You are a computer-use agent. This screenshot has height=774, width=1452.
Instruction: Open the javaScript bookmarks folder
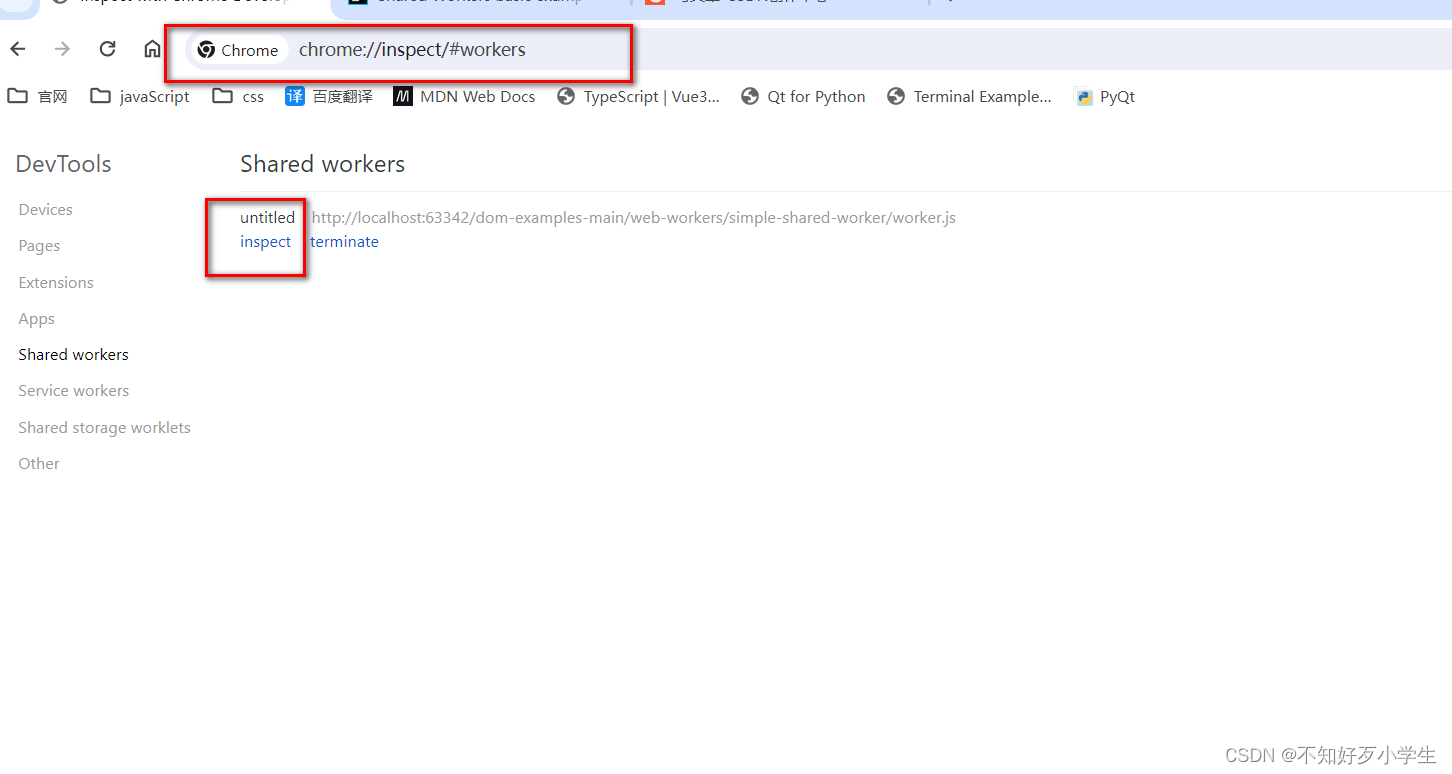coord(139,96)
